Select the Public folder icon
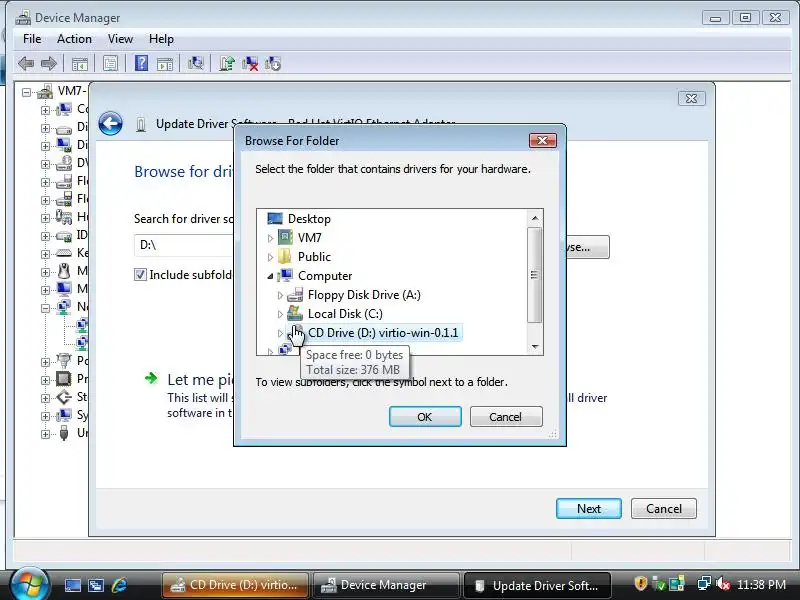Image resolution: width=800 pixels, height=600 pixels. click(285, 257)
